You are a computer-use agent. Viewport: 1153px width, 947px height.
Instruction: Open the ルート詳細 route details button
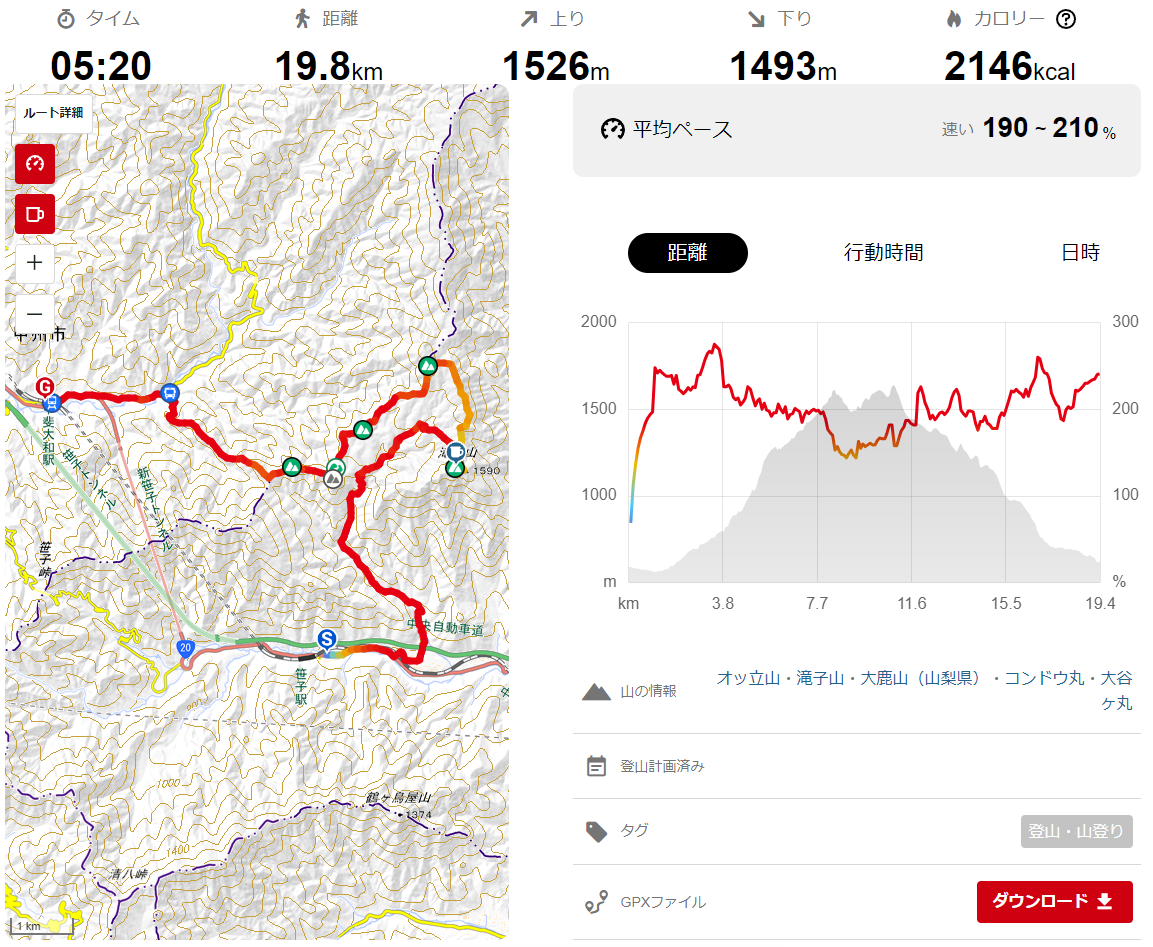point(54,113)
